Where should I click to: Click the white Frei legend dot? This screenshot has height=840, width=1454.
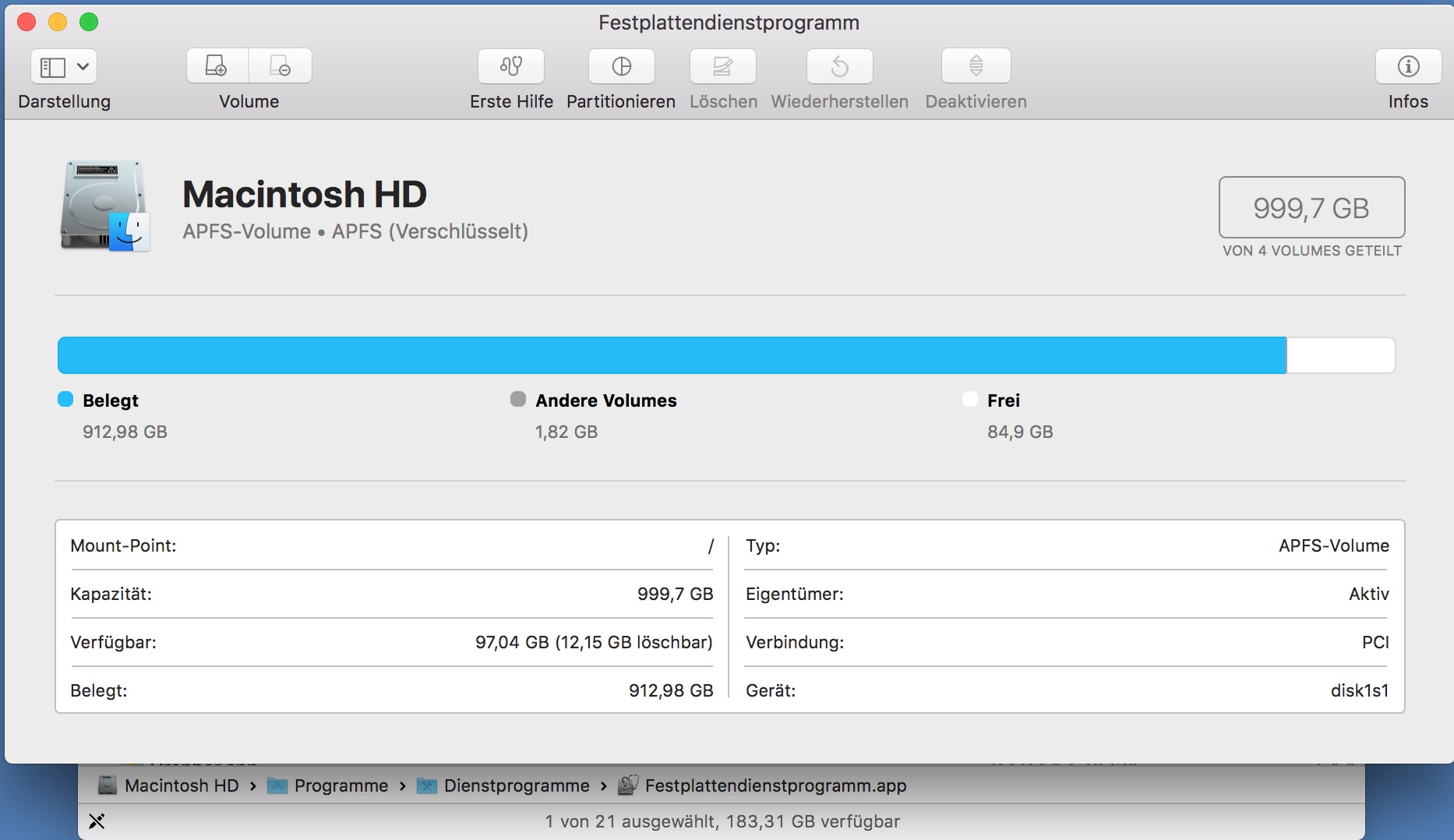tap(970, 399)
